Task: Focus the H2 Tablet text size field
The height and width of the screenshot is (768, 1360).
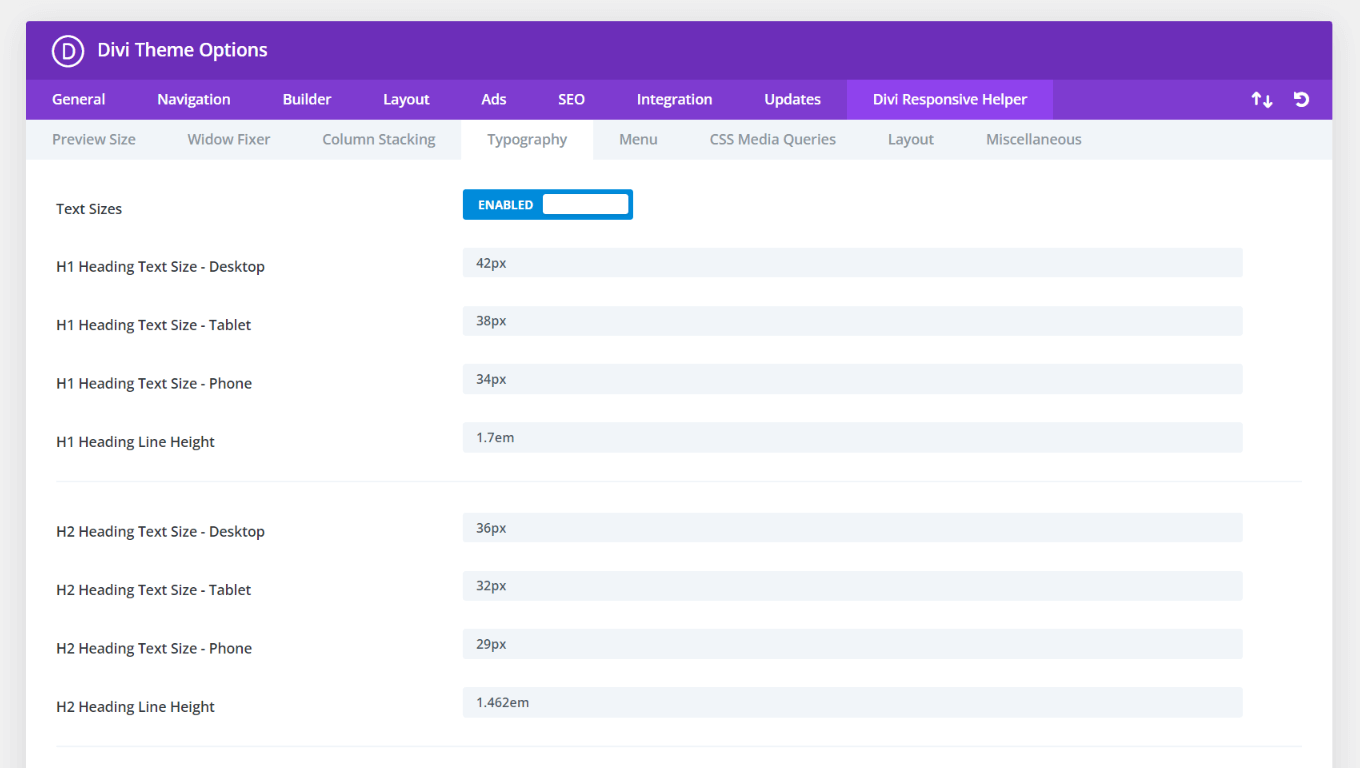Action: (852, 586)
